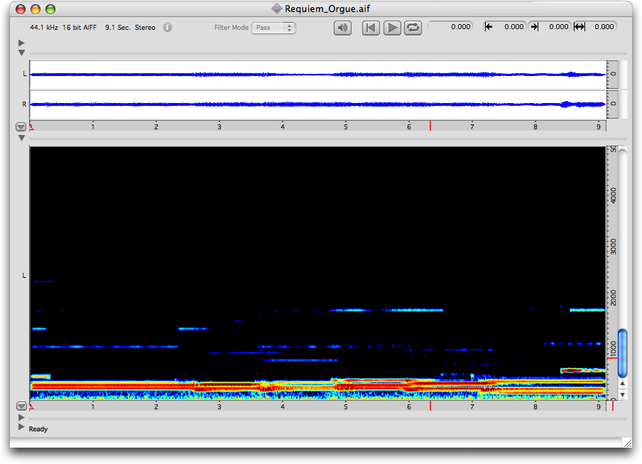Toggle loop playback mode

[413, 27]
